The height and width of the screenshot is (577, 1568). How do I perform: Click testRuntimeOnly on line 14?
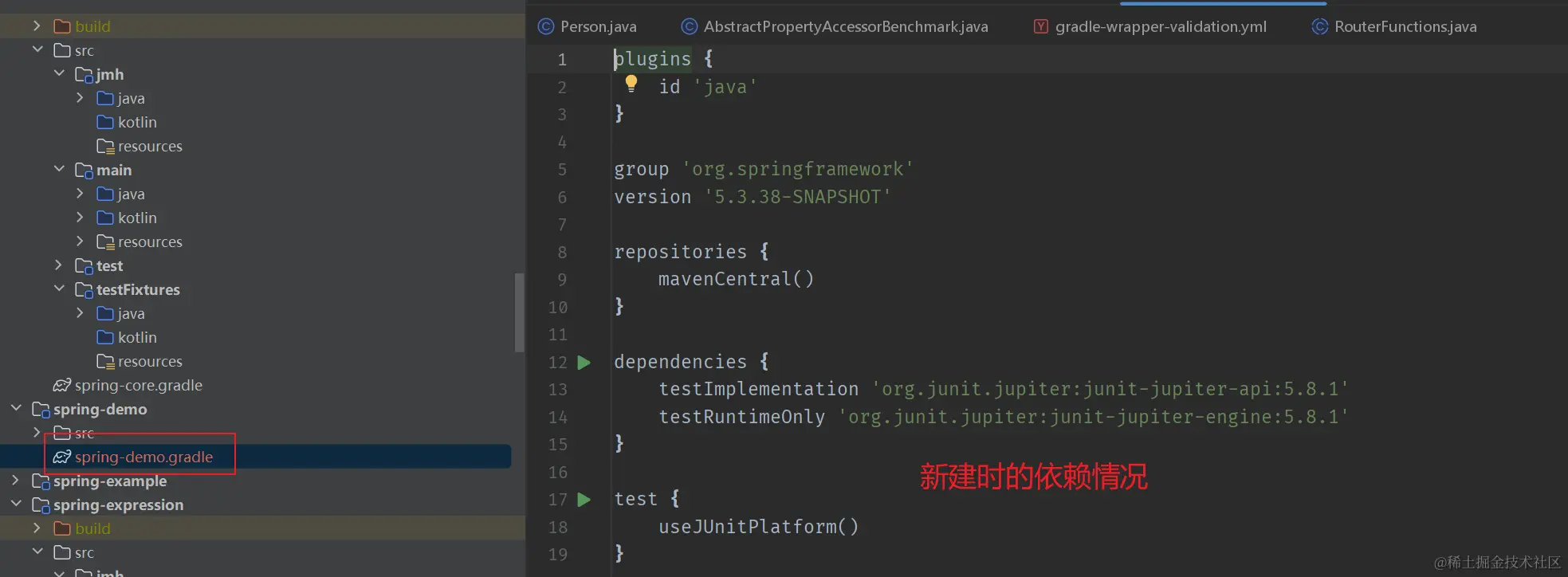click(x=742, y=417)
